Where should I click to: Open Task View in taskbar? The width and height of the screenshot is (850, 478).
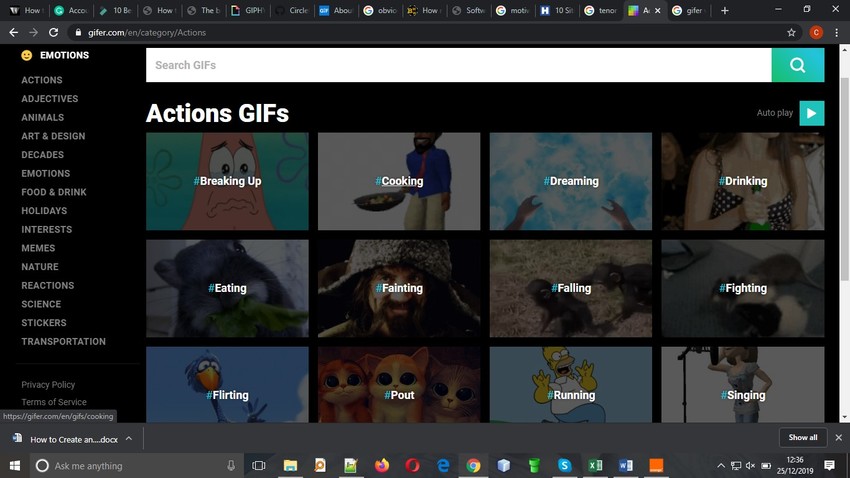coord(259,466)
